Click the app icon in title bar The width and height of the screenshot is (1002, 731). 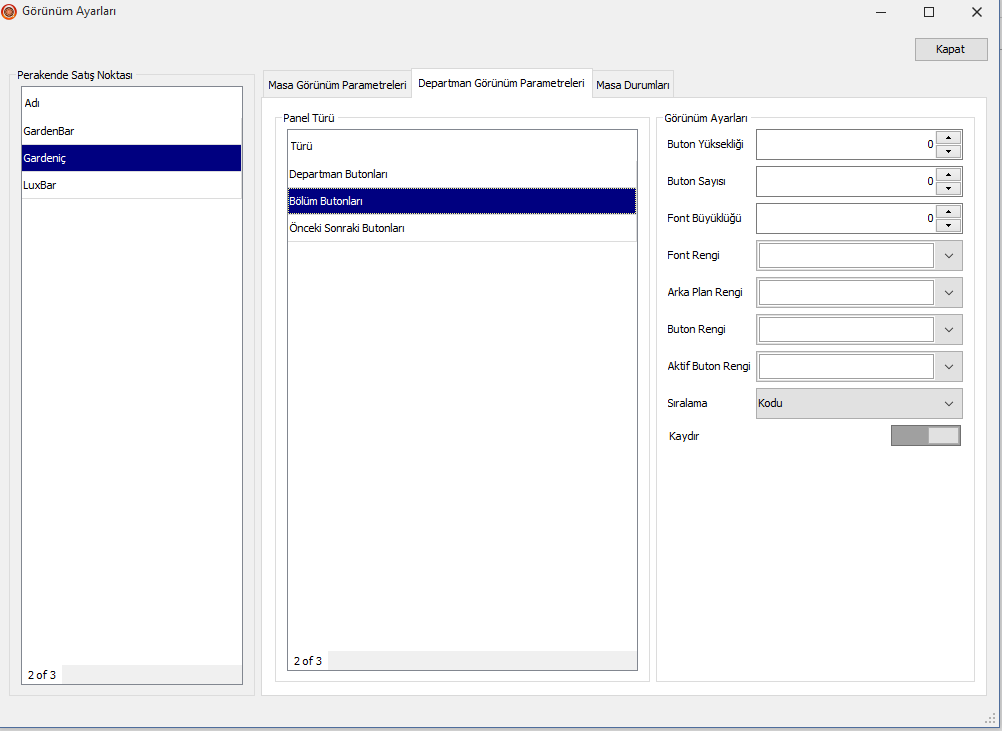(x=9, y=12)
